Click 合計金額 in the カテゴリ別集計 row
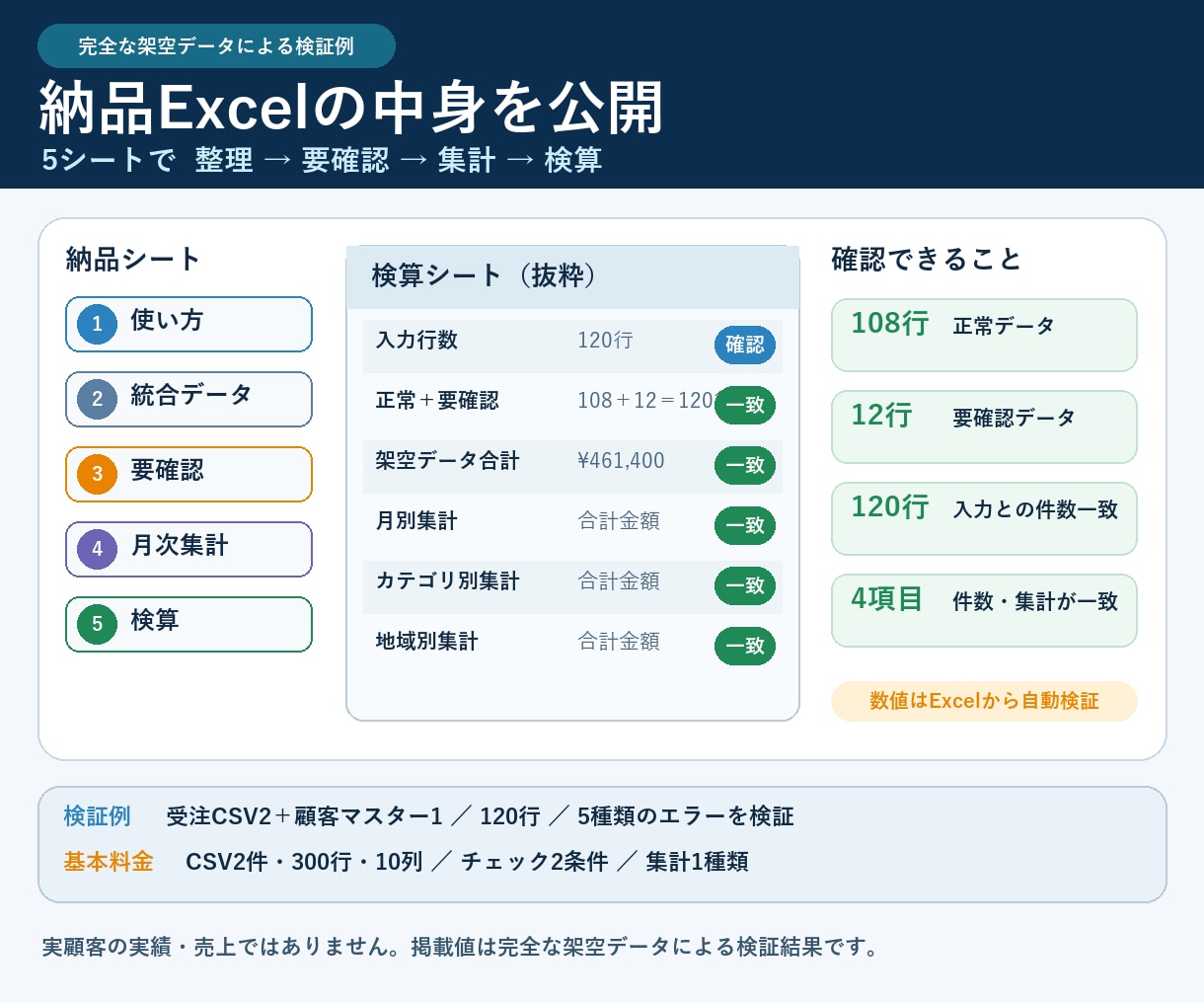The height and width of the screenshot is (1003, 1204). pyautogui.click(x=619, y=580)
